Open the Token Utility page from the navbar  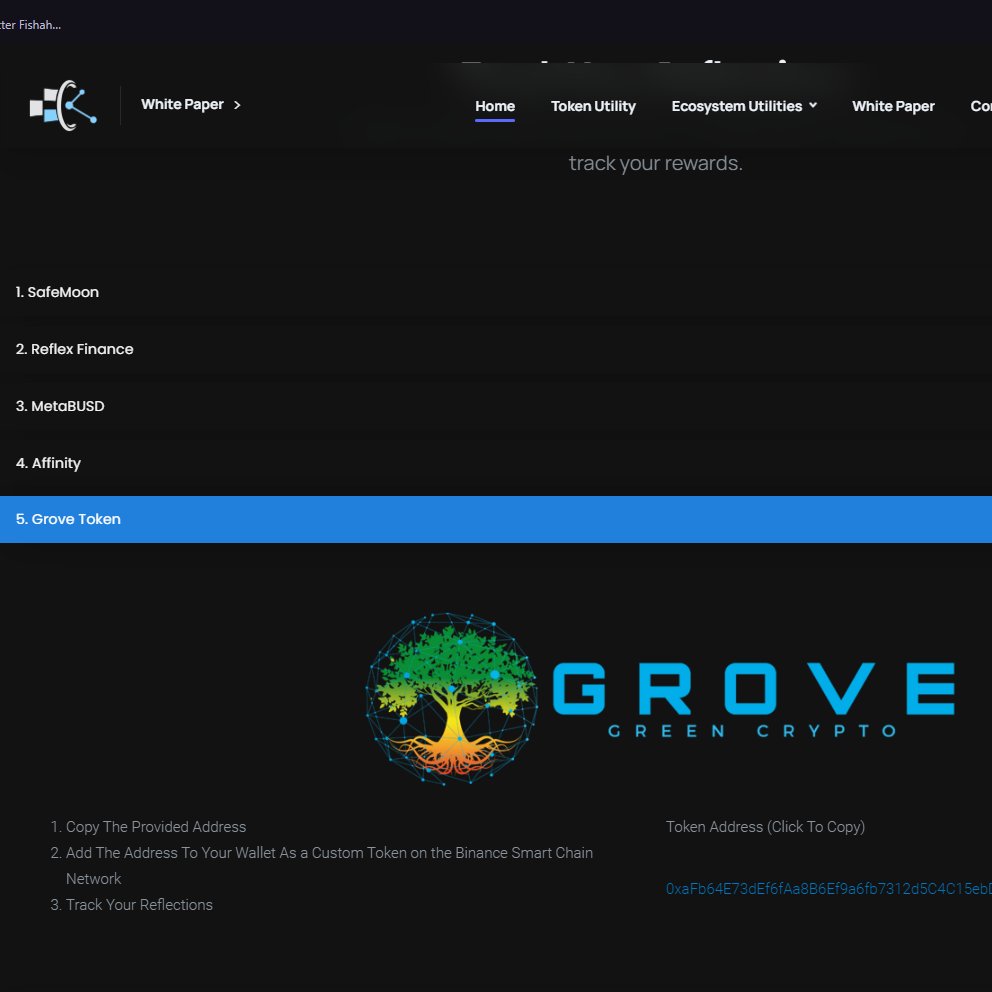(x=593, y=105)
